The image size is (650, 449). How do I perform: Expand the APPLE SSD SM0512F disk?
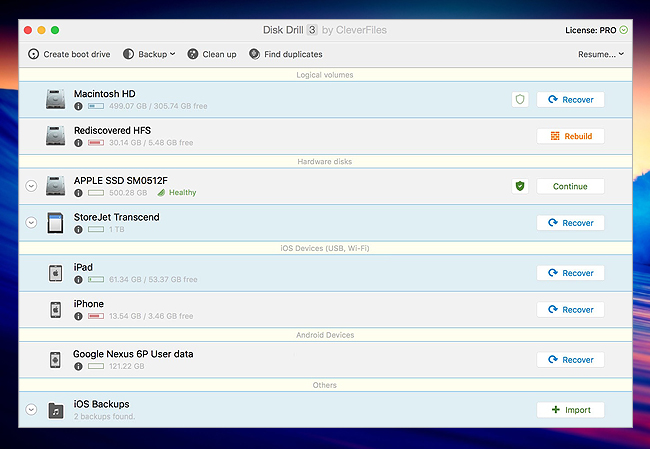click(31, 186)
